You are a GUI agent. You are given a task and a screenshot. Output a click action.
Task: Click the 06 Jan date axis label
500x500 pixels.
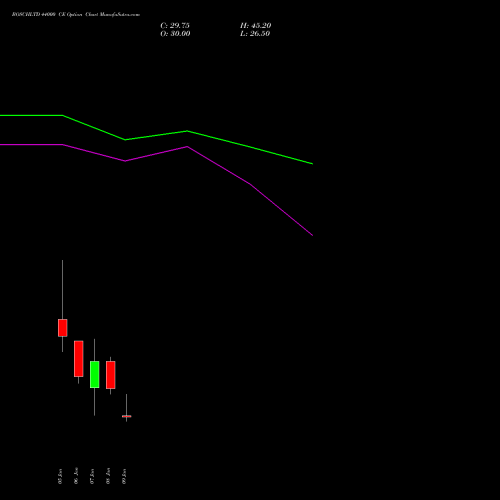[x=76, y=476]
